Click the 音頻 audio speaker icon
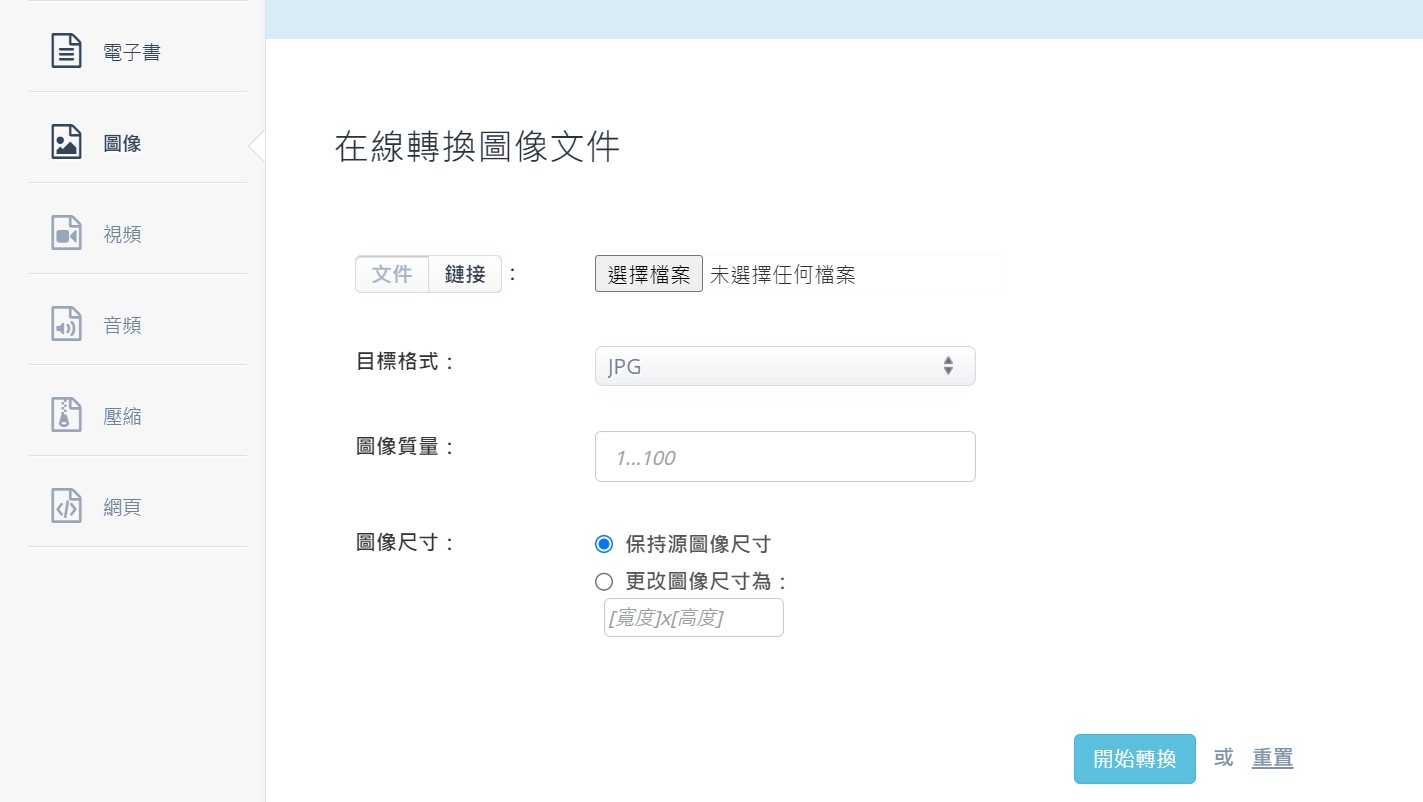The image size is (1423, 802). coord(66,324)
